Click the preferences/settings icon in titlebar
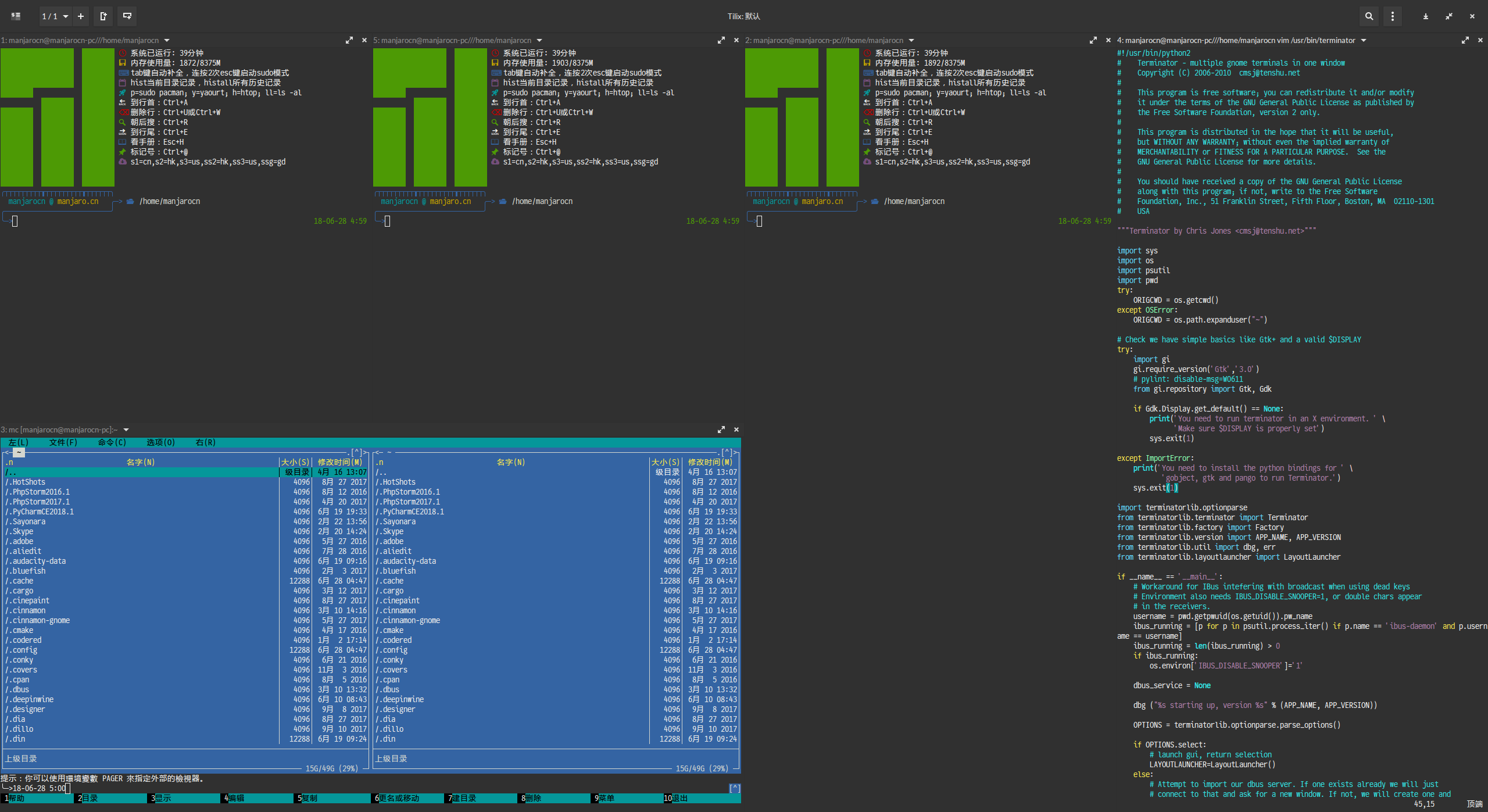The height and width of the screenshot is (812, 1488). 1391,15
